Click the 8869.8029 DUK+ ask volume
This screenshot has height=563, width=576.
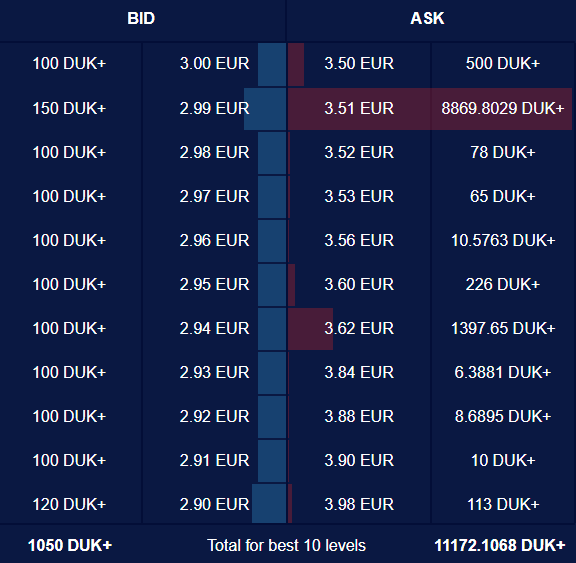click(x=503, y=108)
